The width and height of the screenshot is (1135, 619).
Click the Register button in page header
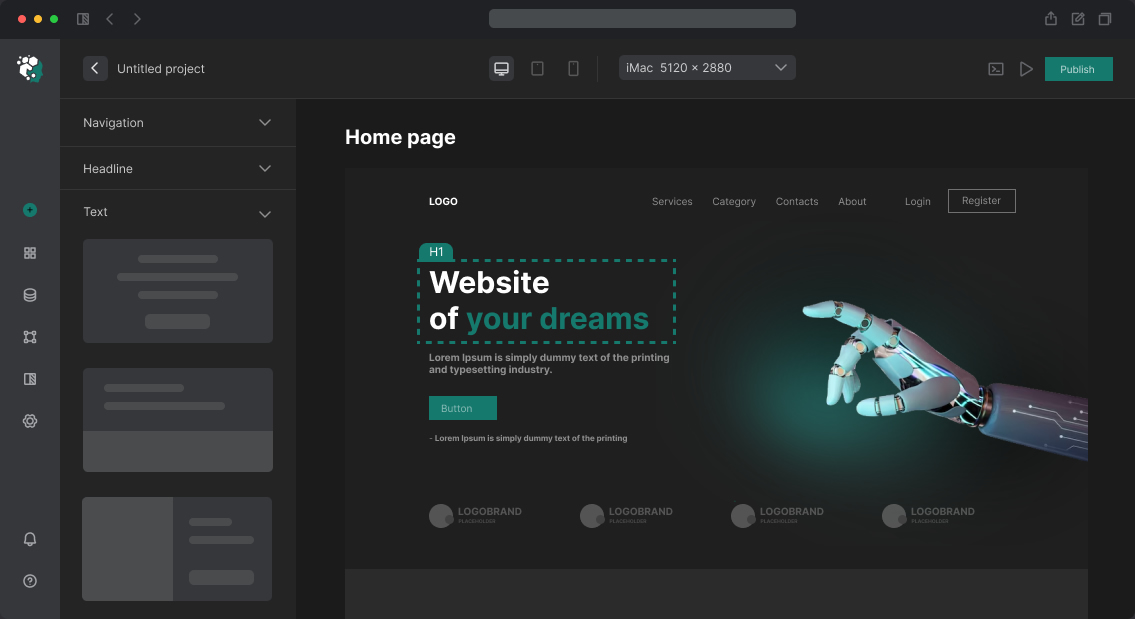pos(981,201)
